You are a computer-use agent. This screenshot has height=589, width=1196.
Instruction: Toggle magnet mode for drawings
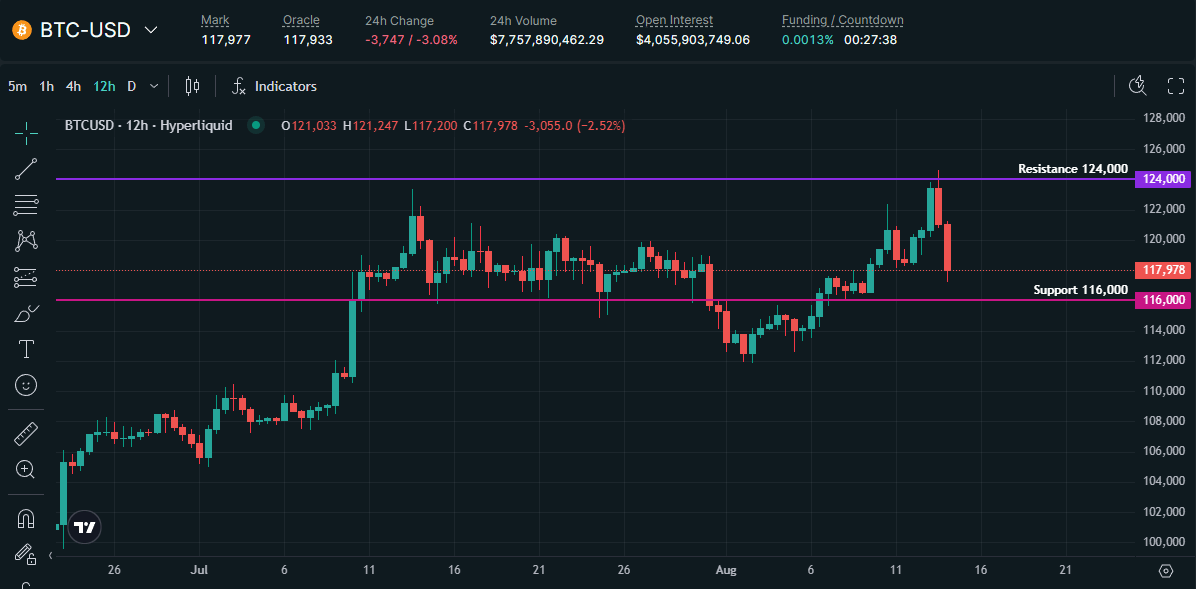coord(26,518)
